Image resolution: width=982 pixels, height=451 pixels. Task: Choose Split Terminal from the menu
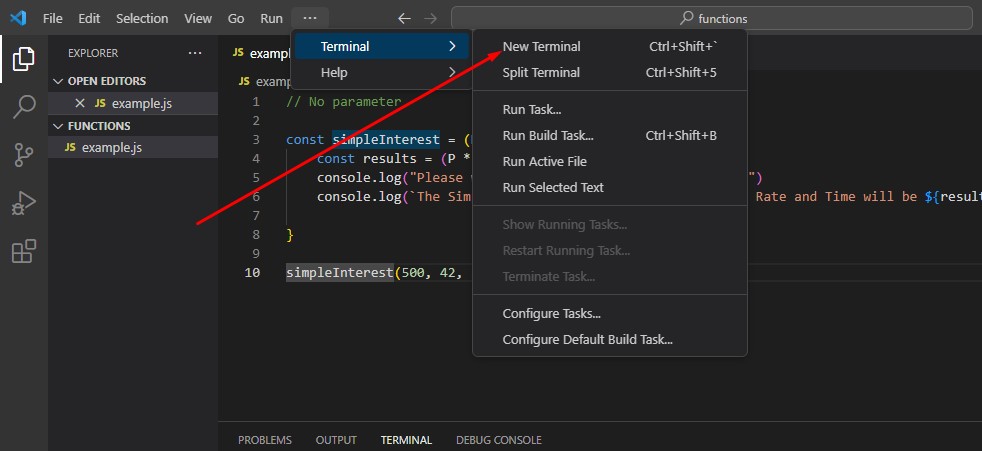pos(609,73)
